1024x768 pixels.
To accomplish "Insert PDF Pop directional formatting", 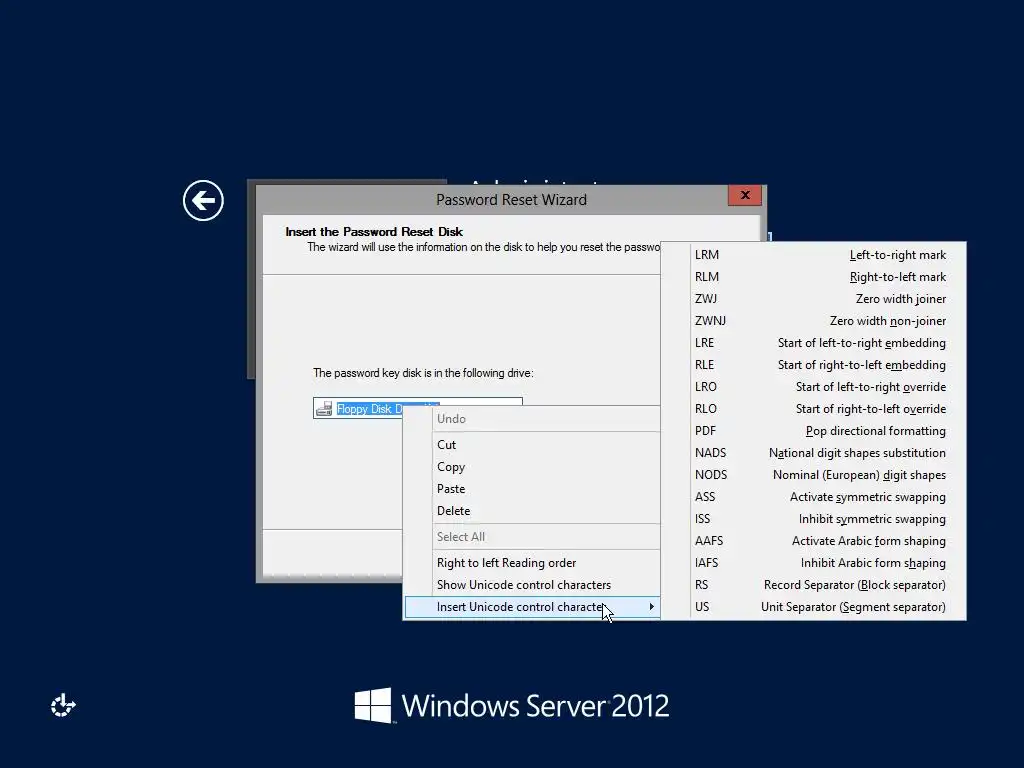I will pyautogui.click(x=814, y=431).
